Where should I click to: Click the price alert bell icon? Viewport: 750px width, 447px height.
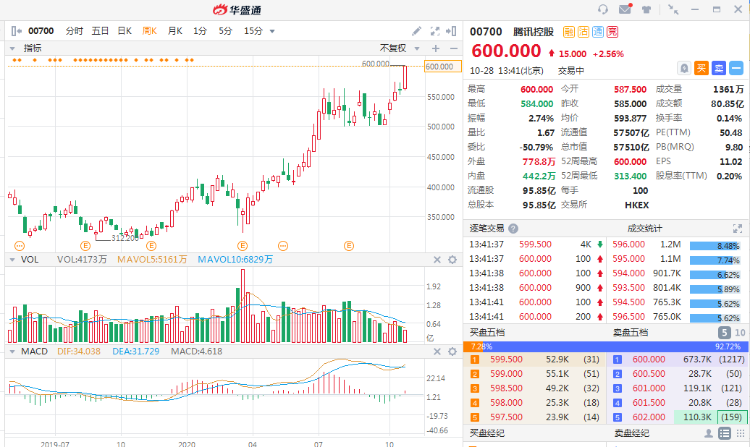684,68
